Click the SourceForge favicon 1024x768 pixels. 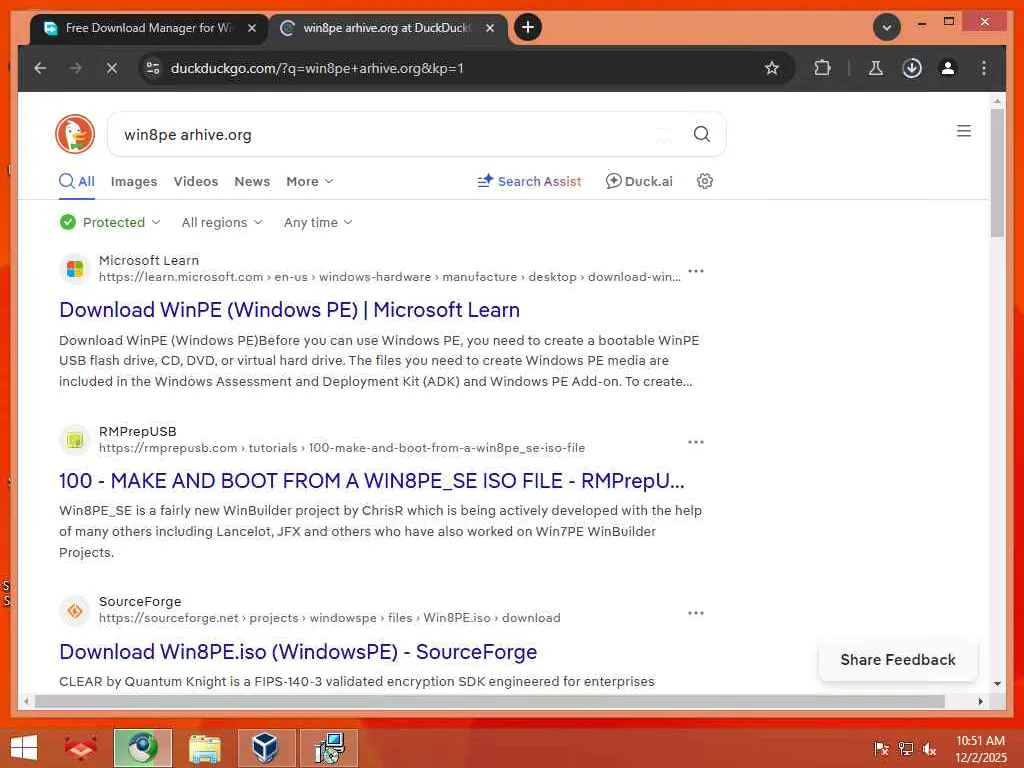[x=74, y=611]
